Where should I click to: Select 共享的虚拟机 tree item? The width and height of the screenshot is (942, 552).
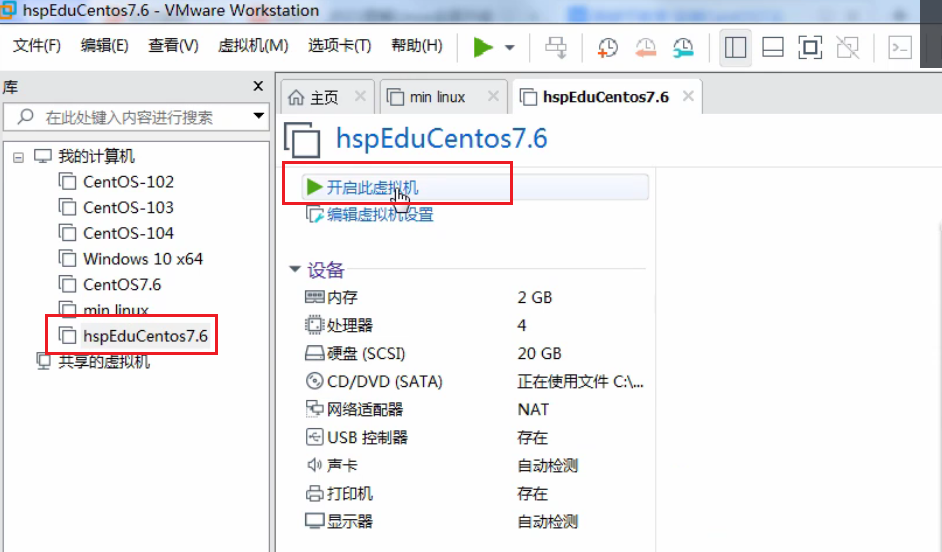104,362
